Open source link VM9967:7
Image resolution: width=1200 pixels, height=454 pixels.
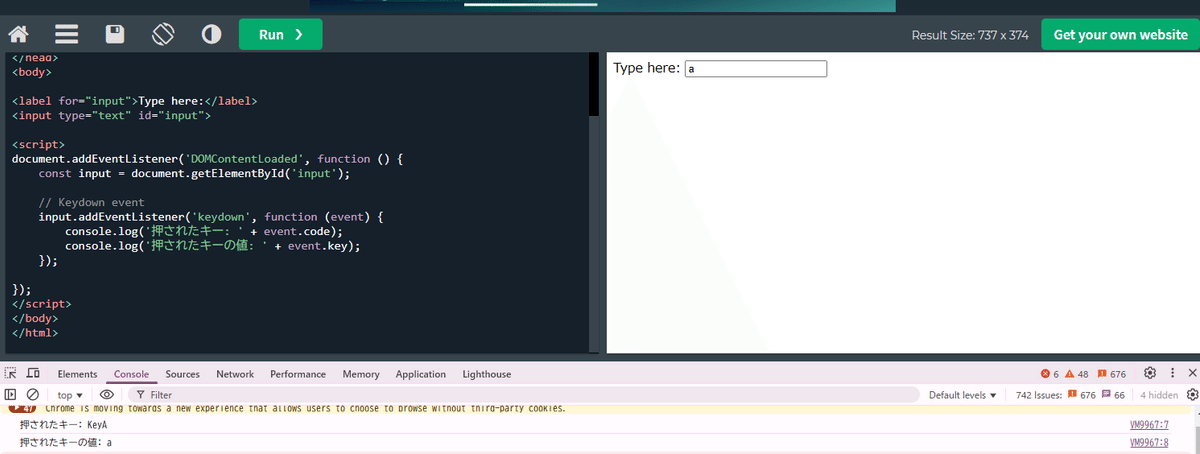[x=1148, y=425]
